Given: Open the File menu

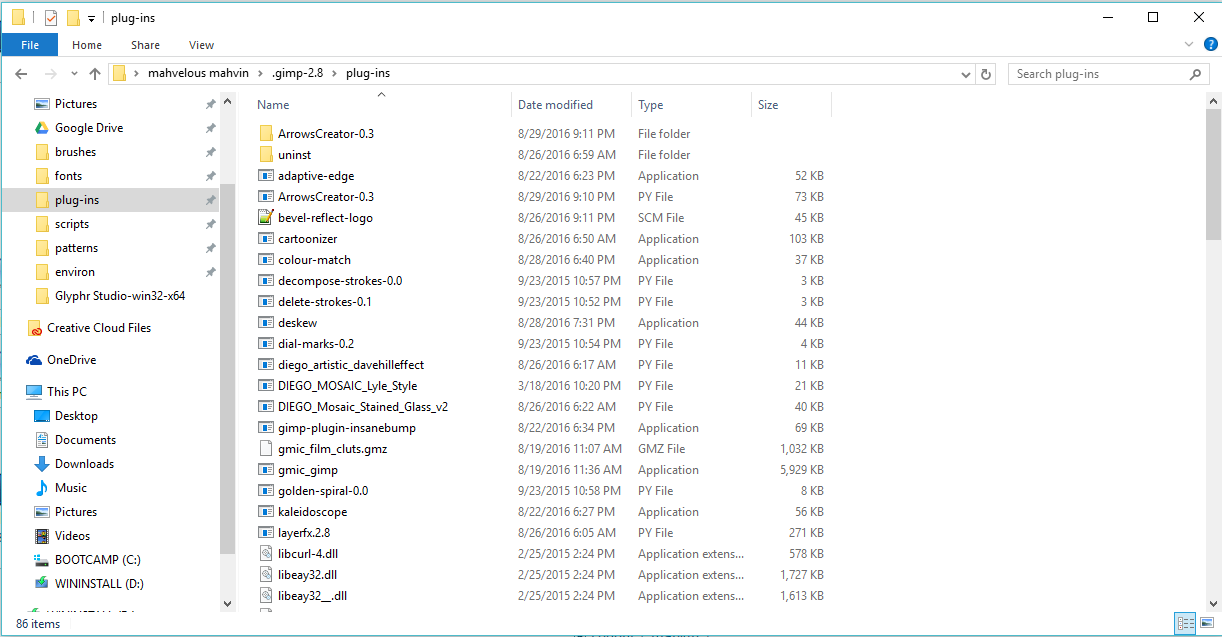Looking at the screenshot, I should (30, 45).
